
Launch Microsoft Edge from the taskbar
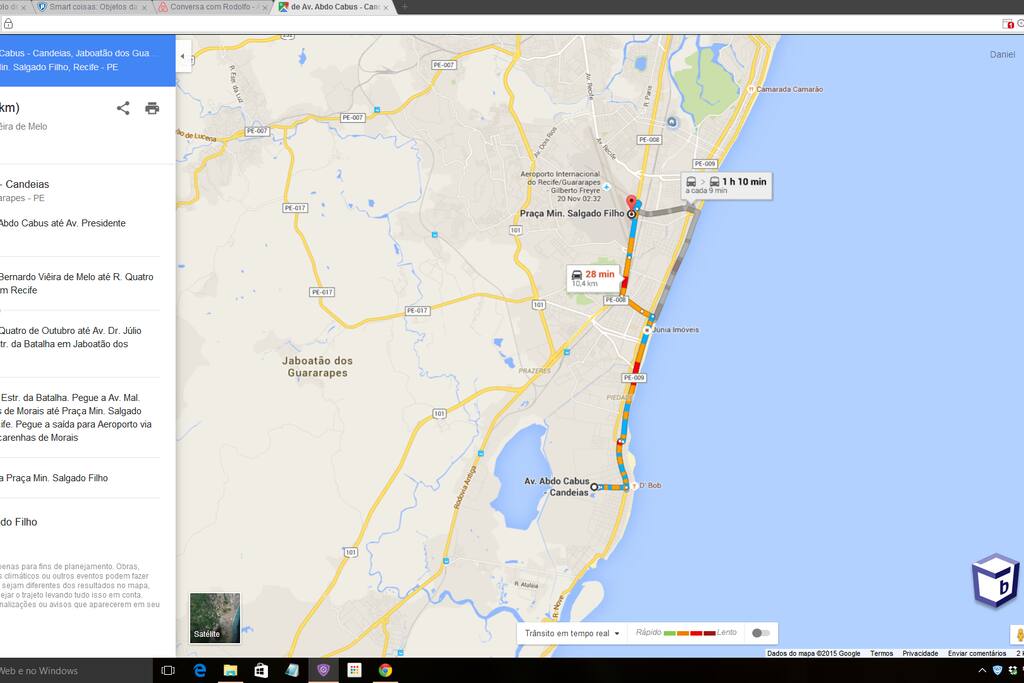pyautogui.click(x=200, y=671)
